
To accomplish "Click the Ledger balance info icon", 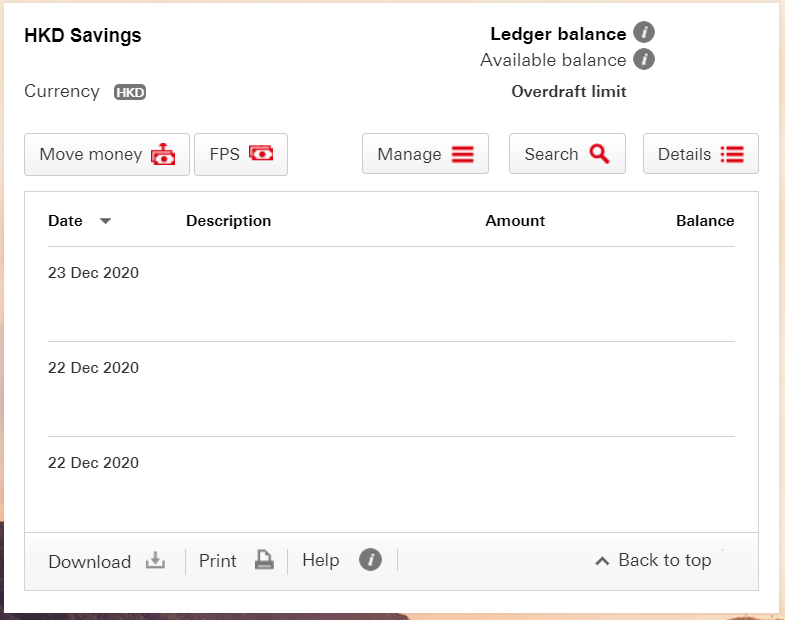I will tap(644, 33).
